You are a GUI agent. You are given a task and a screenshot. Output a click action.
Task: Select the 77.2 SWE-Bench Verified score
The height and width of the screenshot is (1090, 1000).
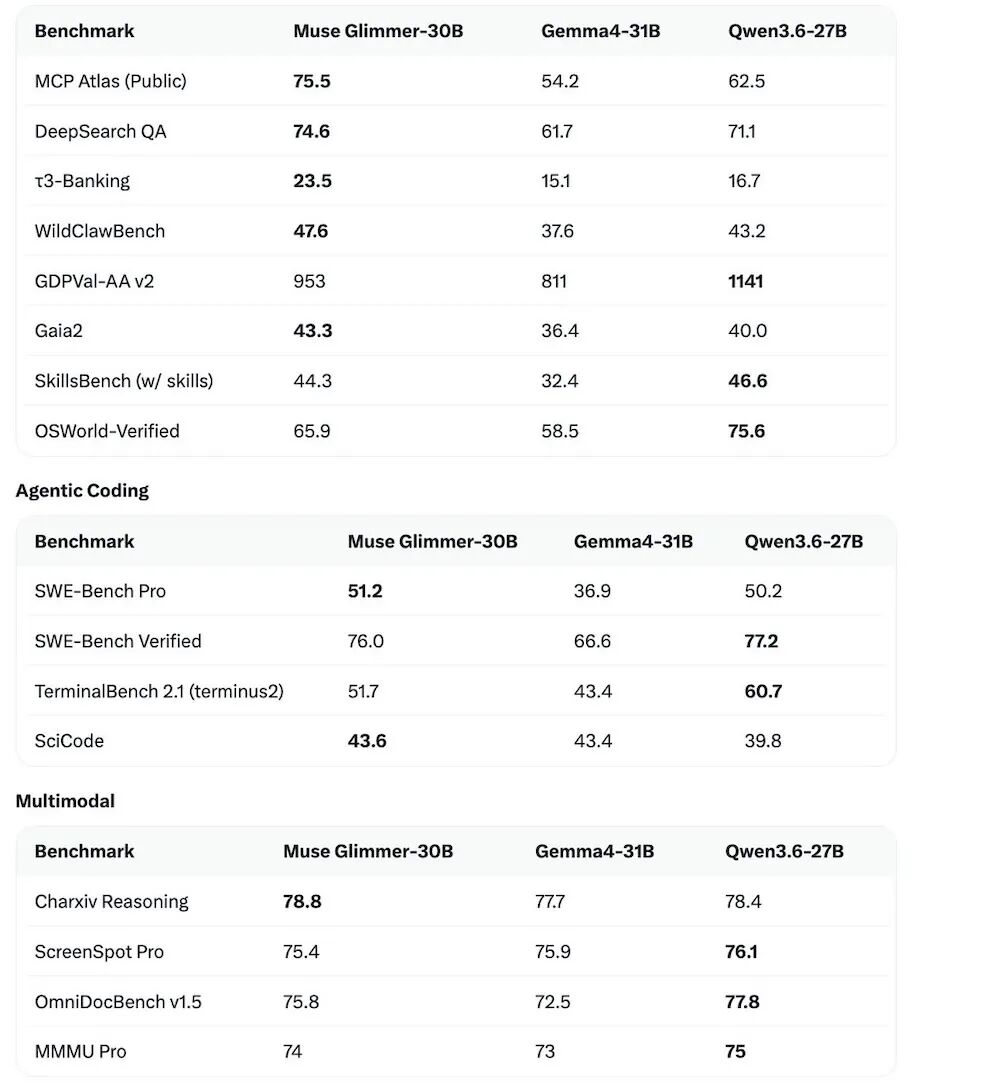761,642
